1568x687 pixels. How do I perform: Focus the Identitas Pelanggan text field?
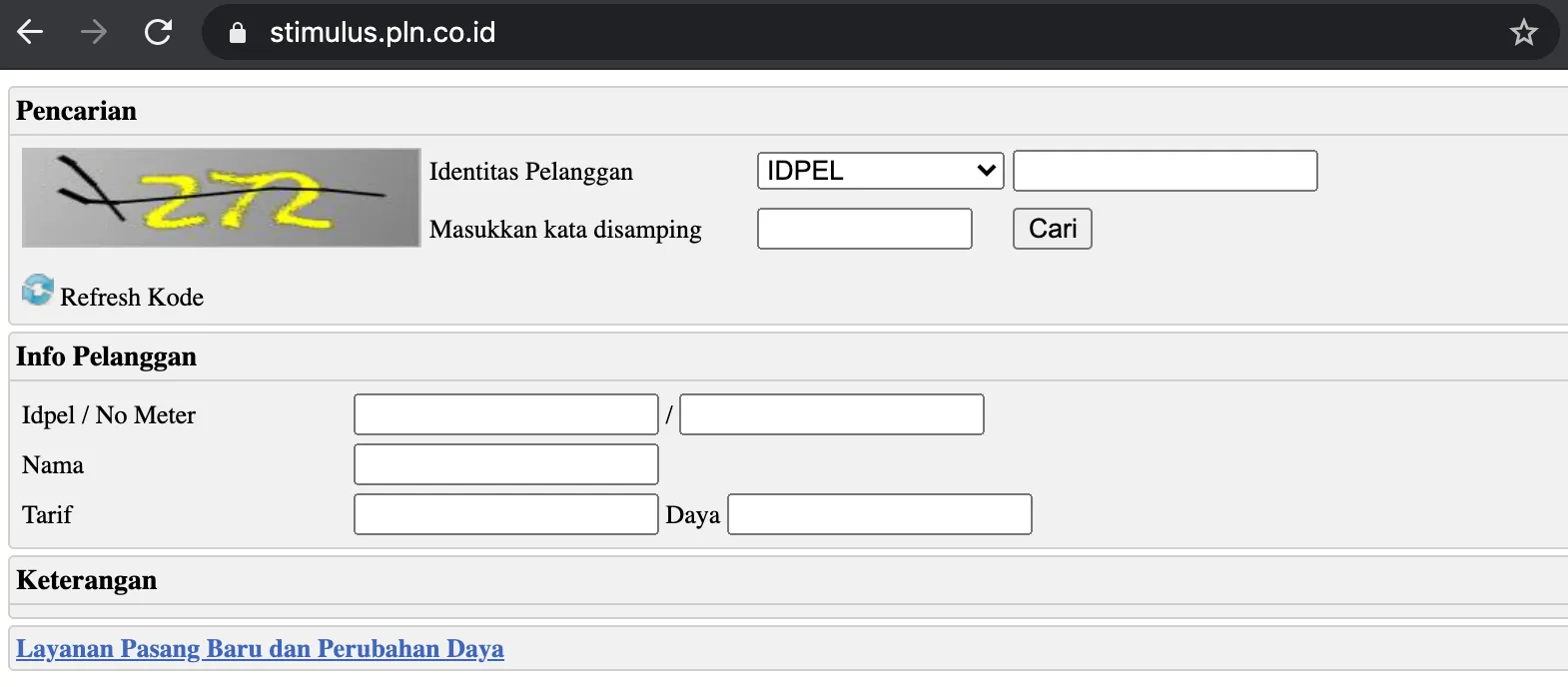tap(1165, 171)
